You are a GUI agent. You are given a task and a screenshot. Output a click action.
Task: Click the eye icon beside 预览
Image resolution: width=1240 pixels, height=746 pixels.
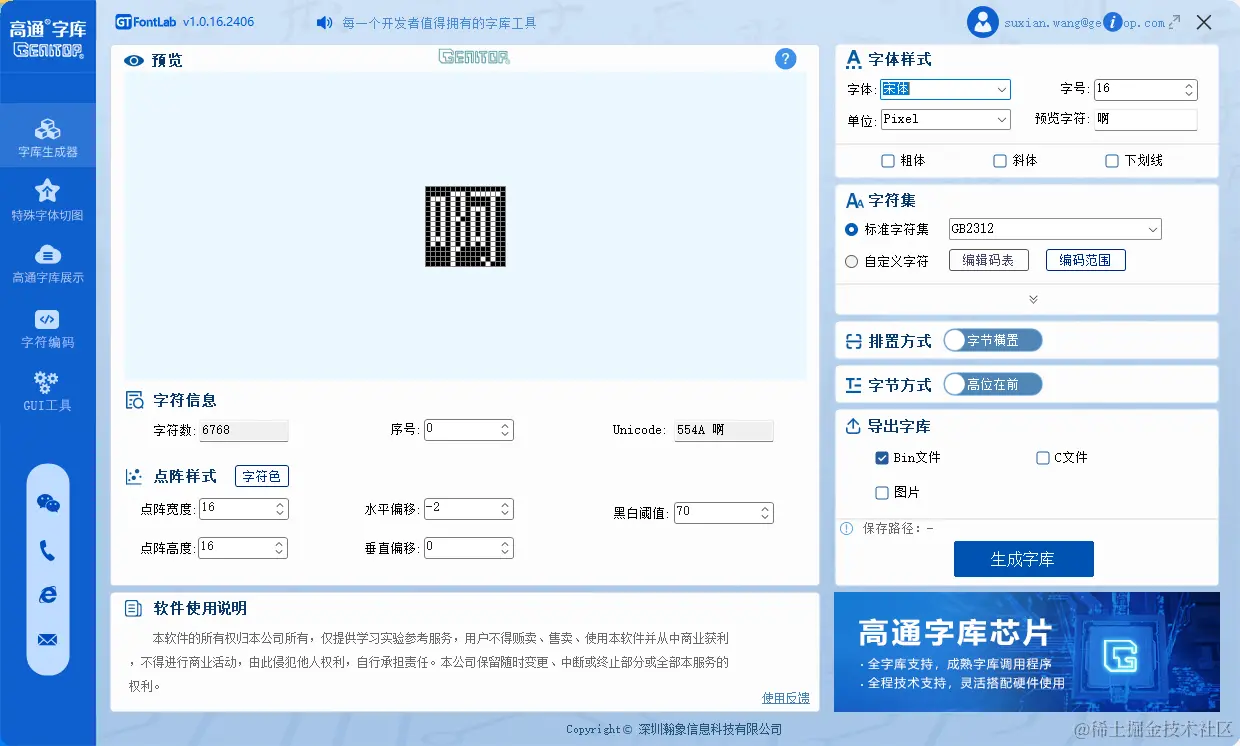coord(134,61)
